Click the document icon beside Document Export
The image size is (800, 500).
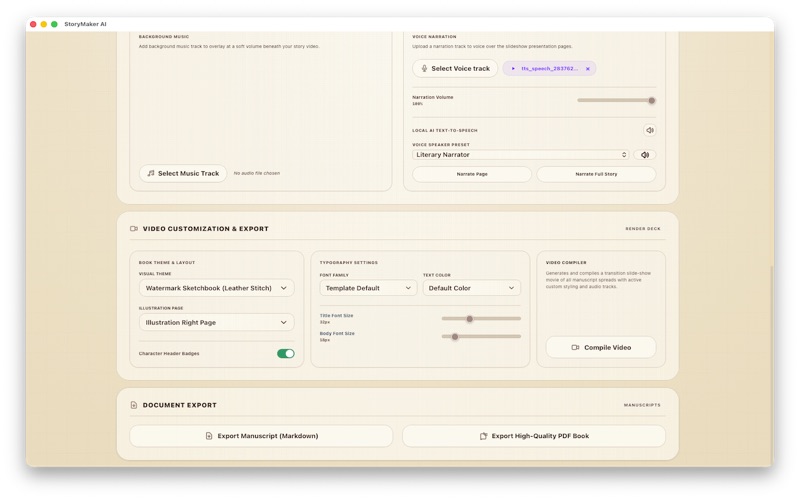click(134, 405)
